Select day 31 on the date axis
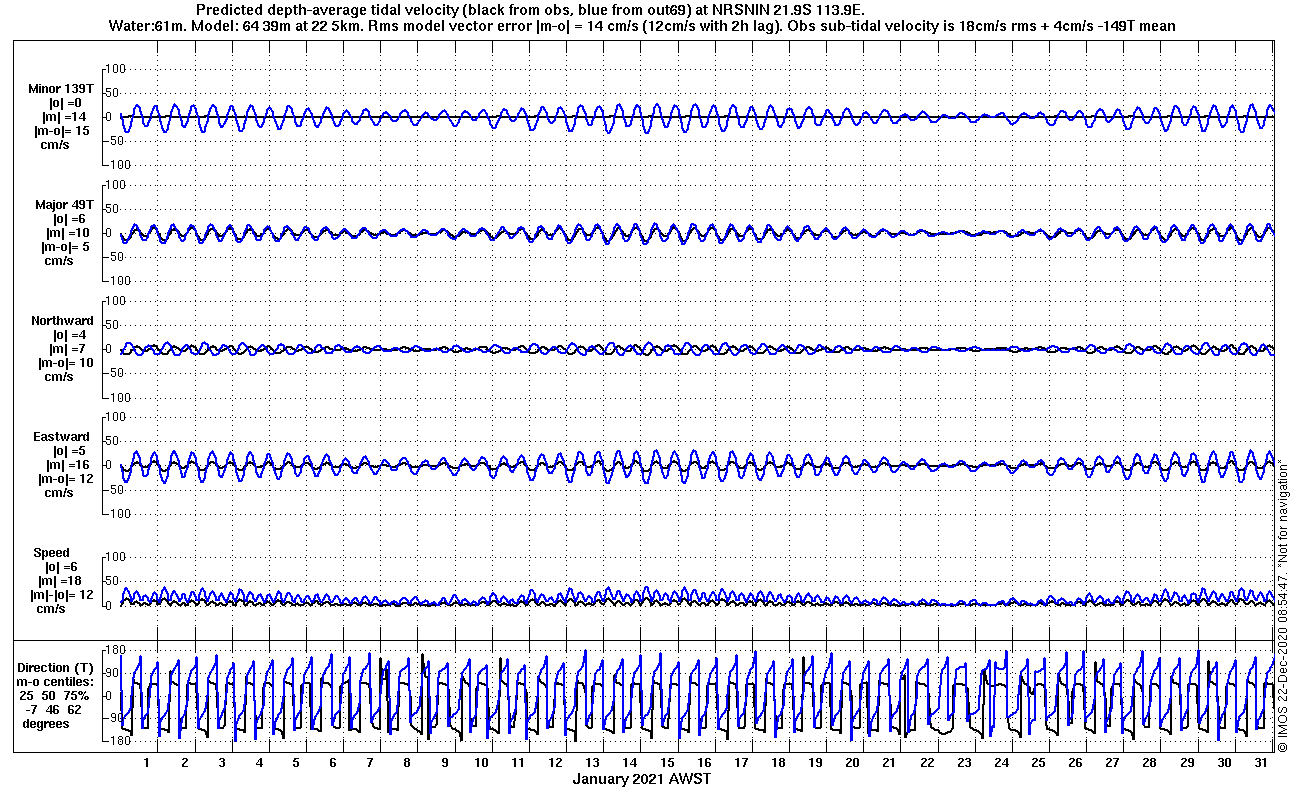This screenshot has height=800, width=1300. 1260,763
